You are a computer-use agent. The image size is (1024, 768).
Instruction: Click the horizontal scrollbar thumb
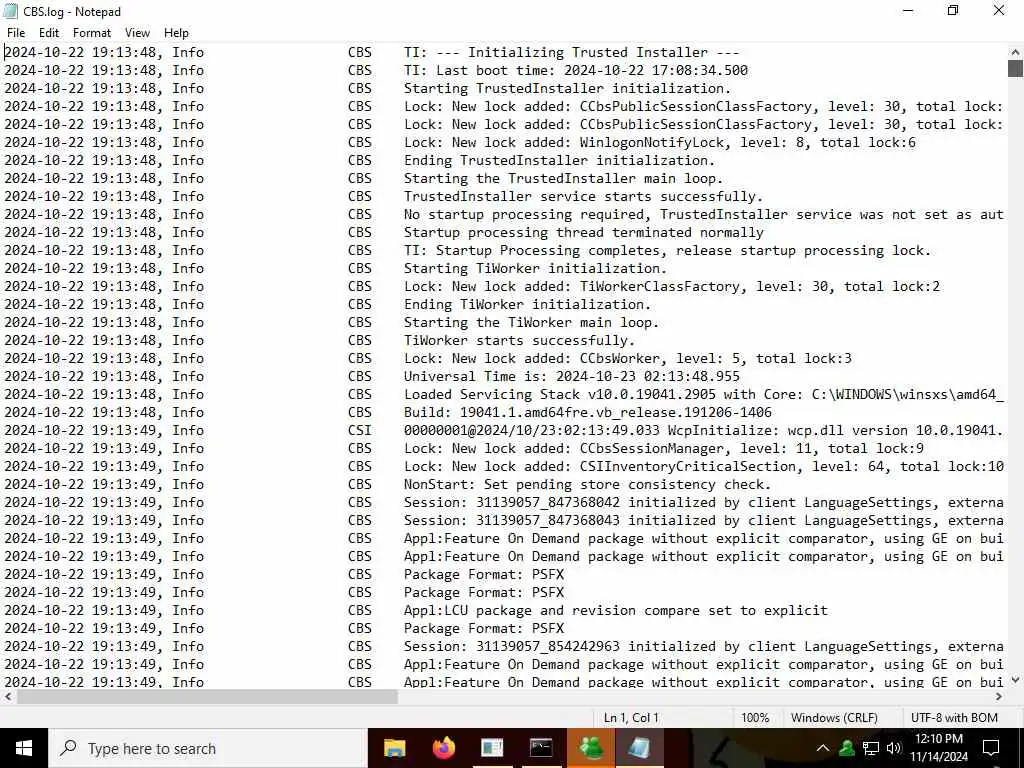[207, 697]
